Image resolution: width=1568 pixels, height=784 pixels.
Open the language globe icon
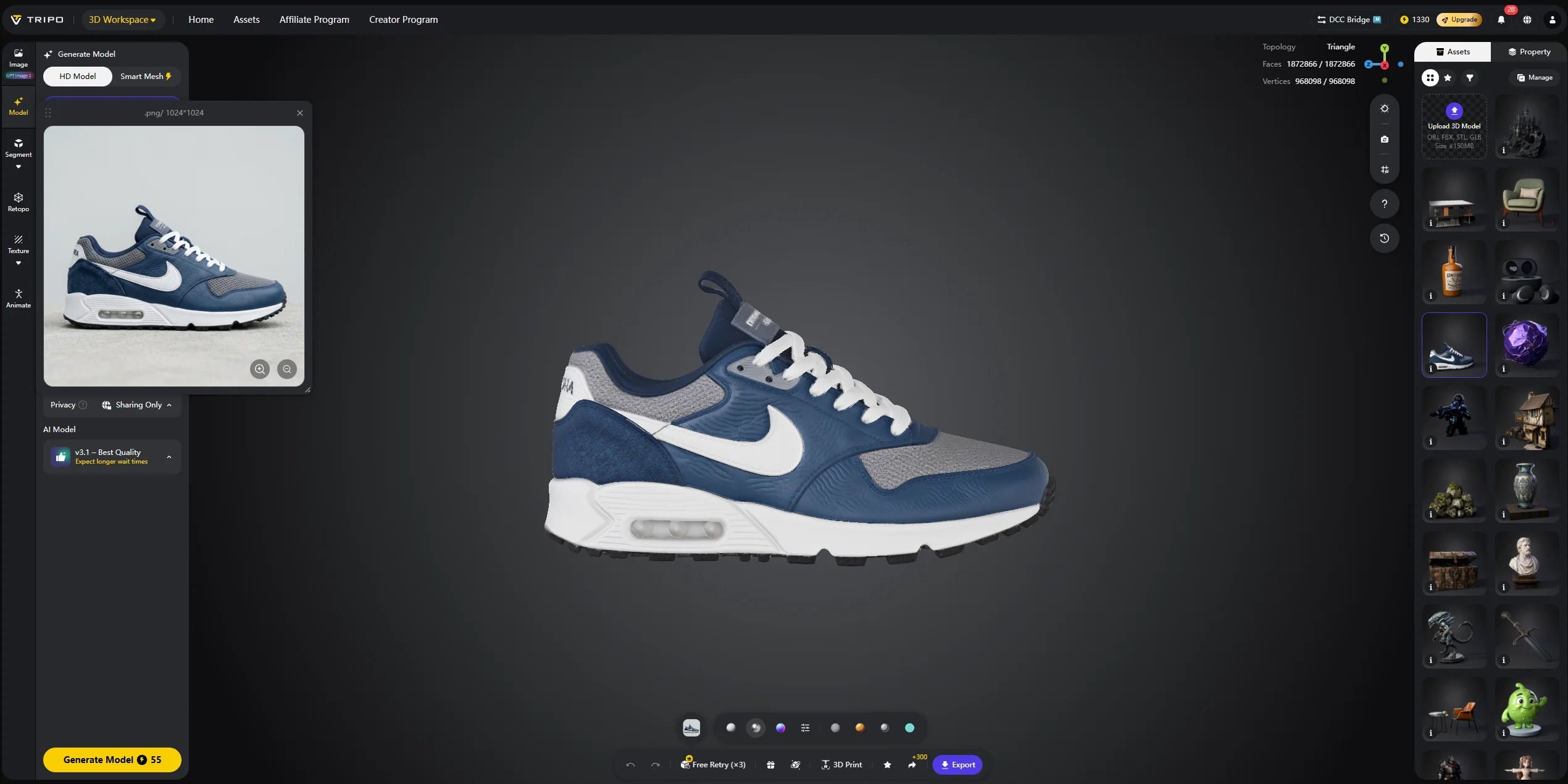click(x=1527, y=20)
